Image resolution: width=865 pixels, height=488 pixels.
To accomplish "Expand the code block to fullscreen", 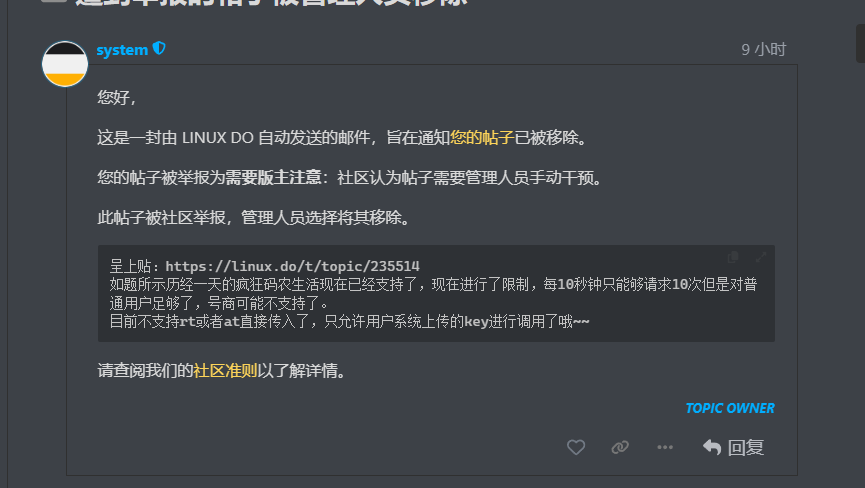I will point(761,257).
